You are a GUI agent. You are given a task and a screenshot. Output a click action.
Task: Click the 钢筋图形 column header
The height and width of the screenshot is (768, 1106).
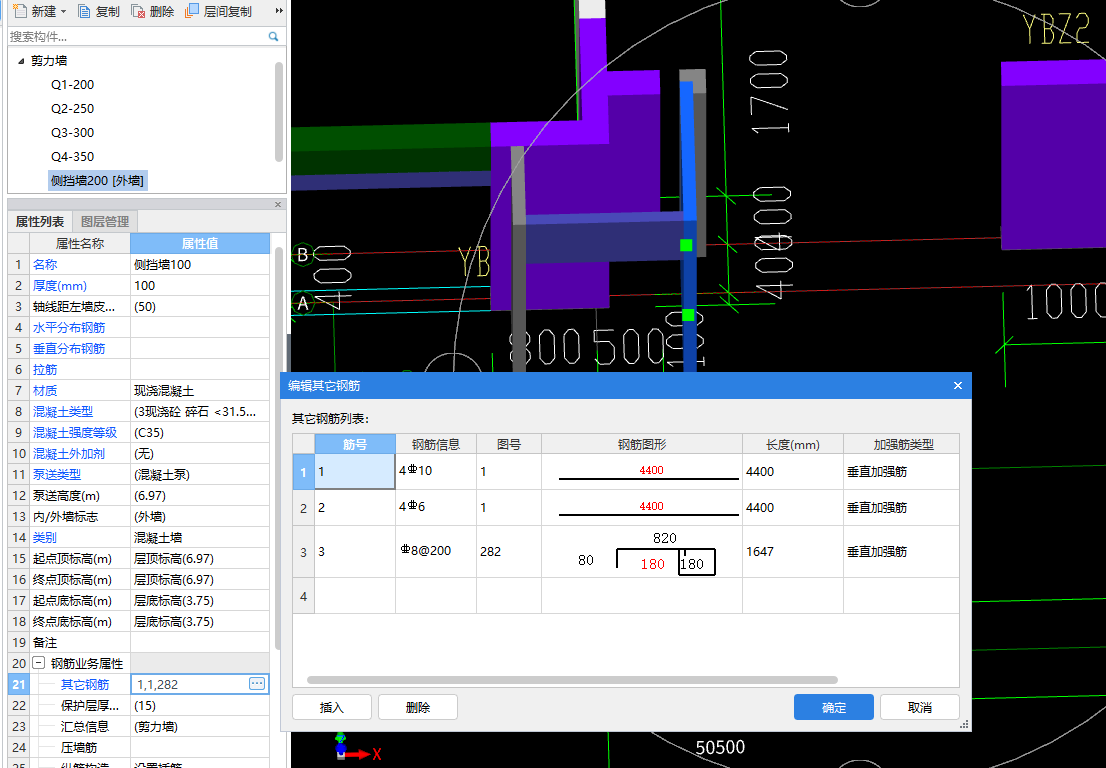click(x=642, y=444)
